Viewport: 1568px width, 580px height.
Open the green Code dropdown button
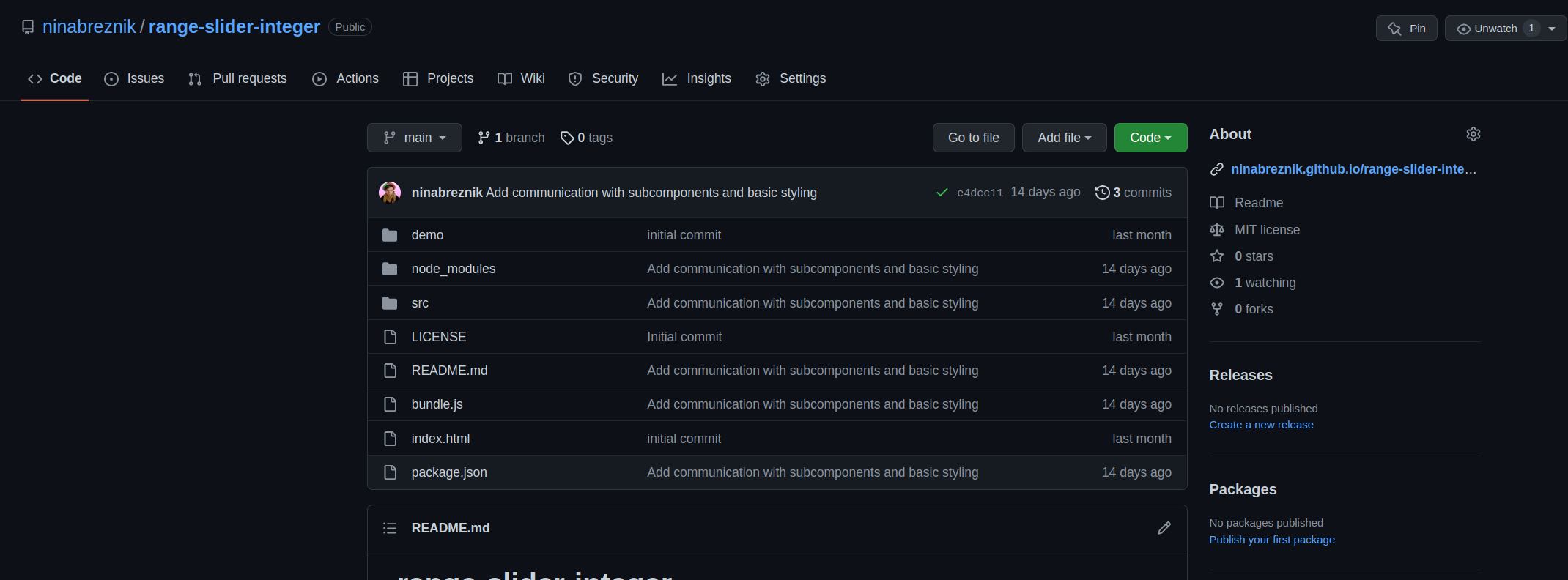click(x=1151, y=138)
